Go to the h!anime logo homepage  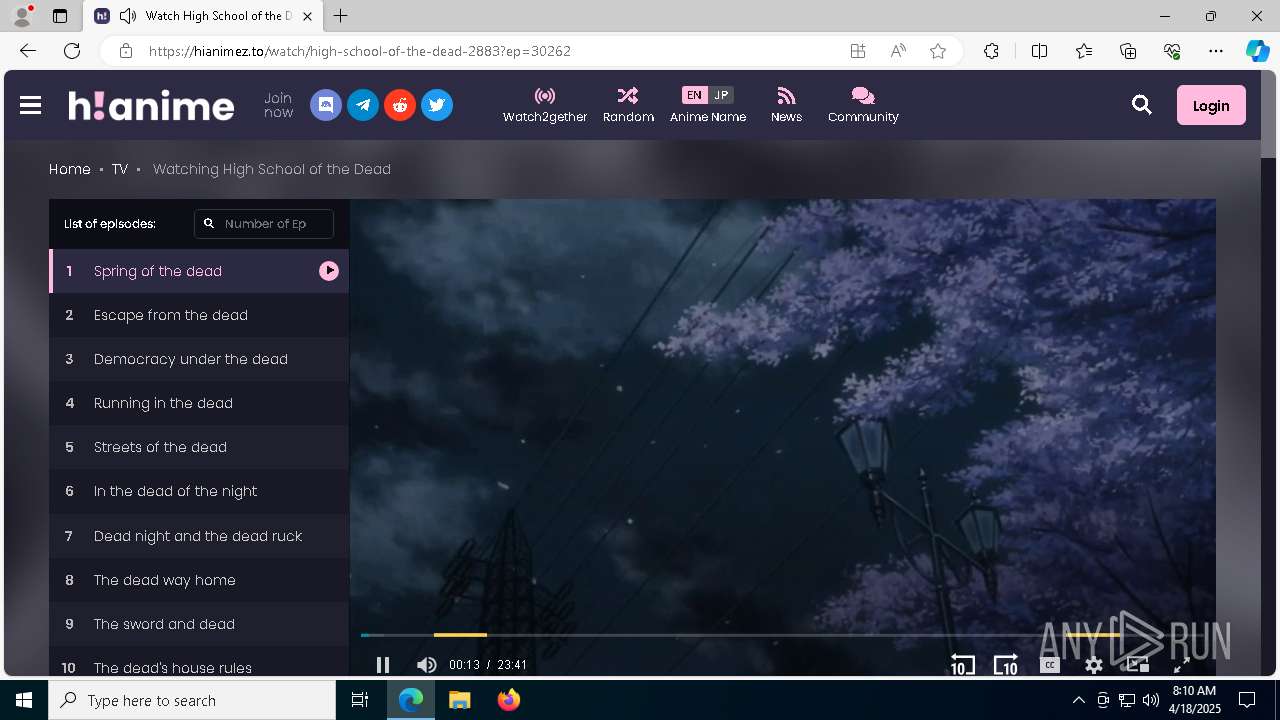click(151, 105)
